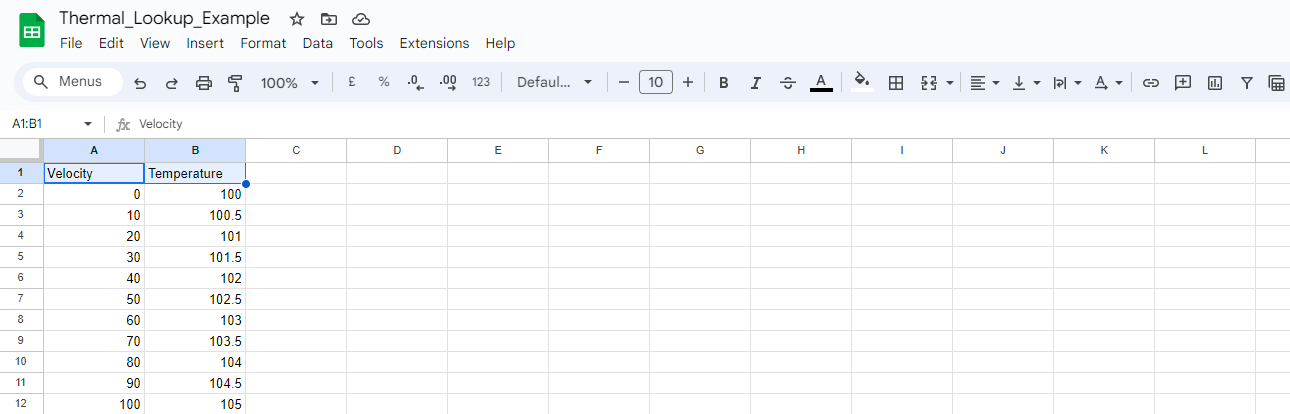The height and width of the screenshot is (414, 1290).
Task: Toggle strikethrough formatting
Action: [x=788, y=83]
